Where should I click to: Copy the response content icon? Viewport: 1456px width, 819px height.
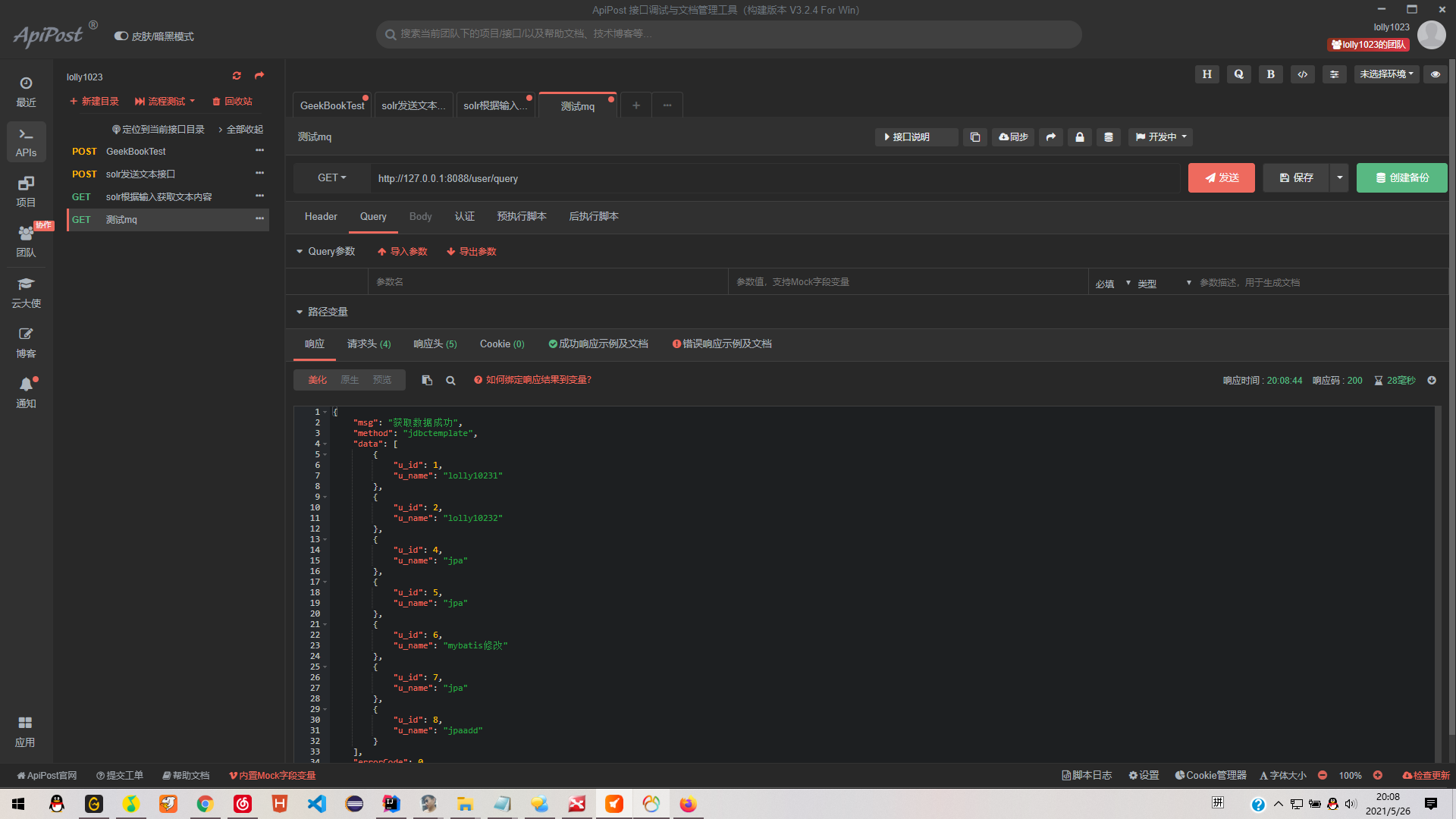point(427,381)
